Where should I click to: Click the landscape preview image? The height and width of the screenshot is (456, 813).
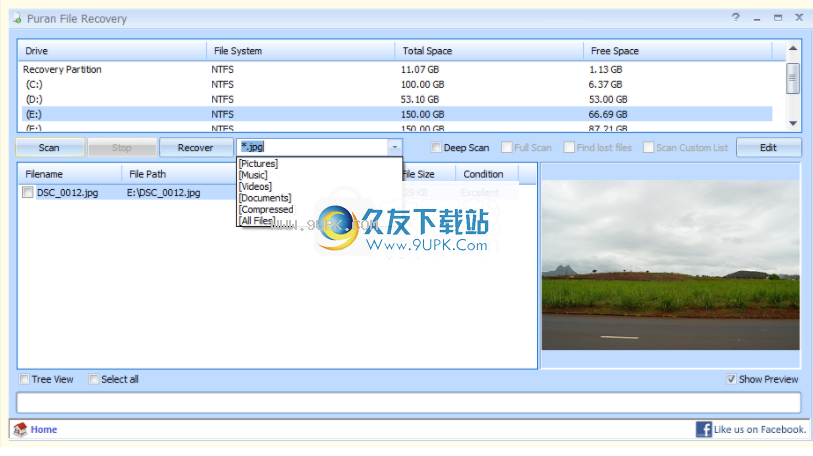point(670,265)
